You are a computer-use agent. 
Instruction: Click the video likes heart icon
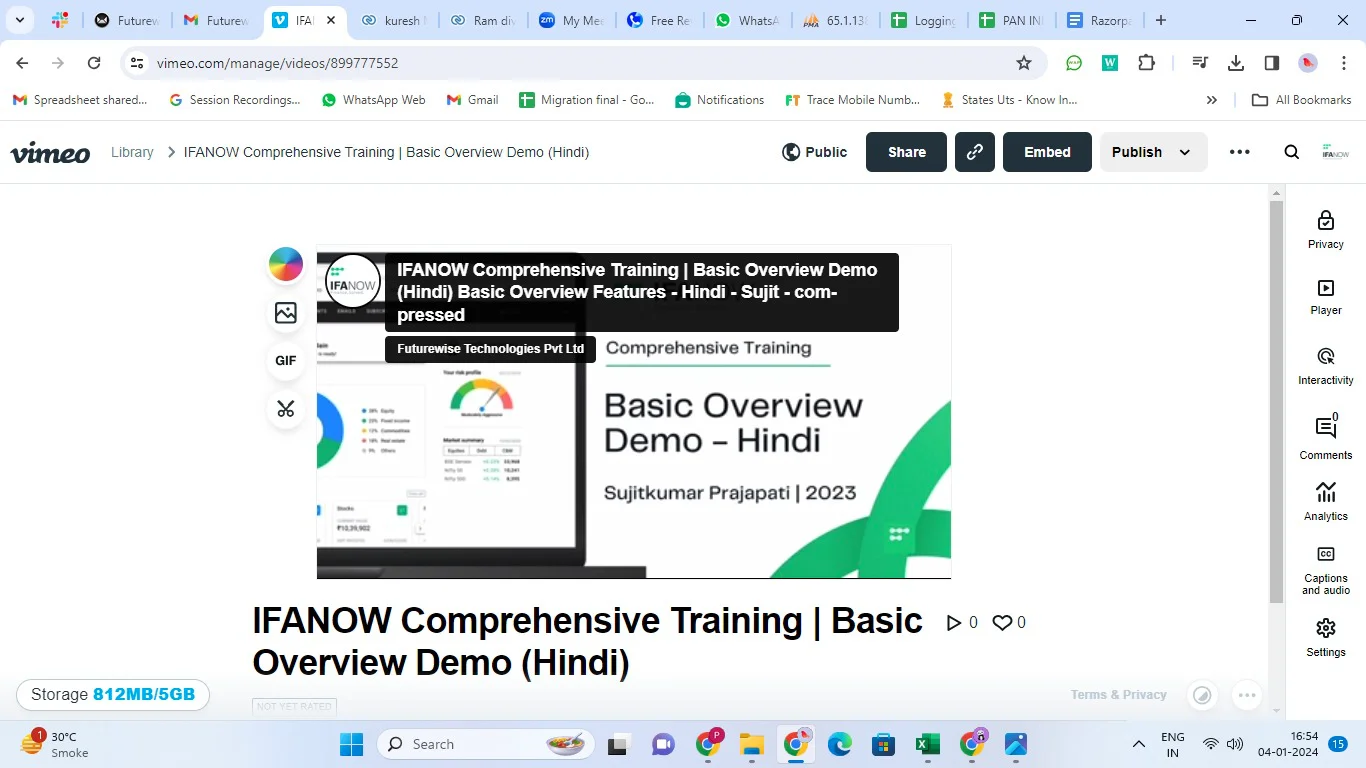[x=1002, y=622]
